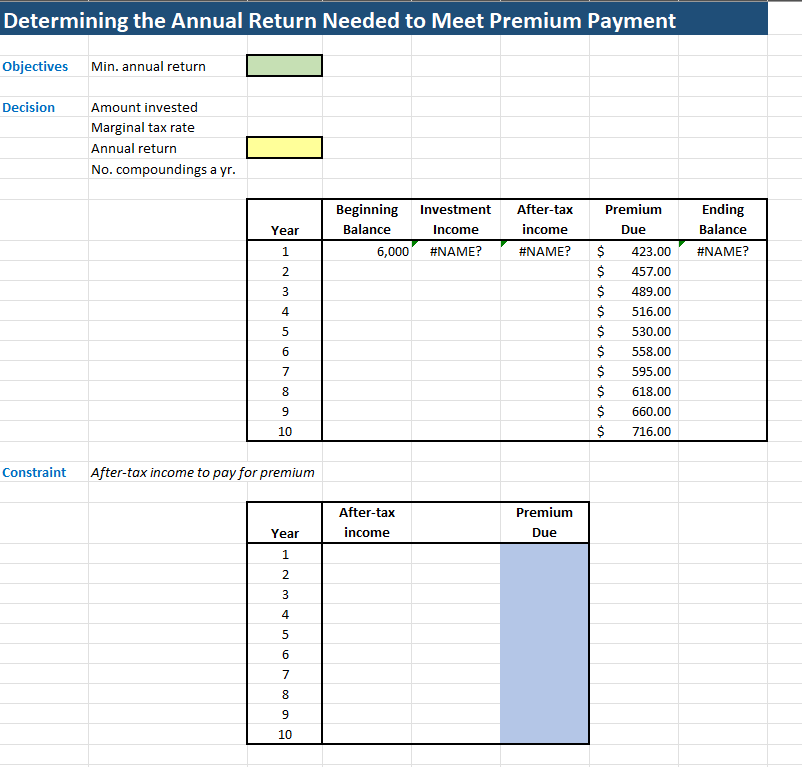The height and width of the screenshot is (767, 802).
Task: Select the italic text After-tax income to pay for premium
Action: pyautogui.click(x=203, y=472)
